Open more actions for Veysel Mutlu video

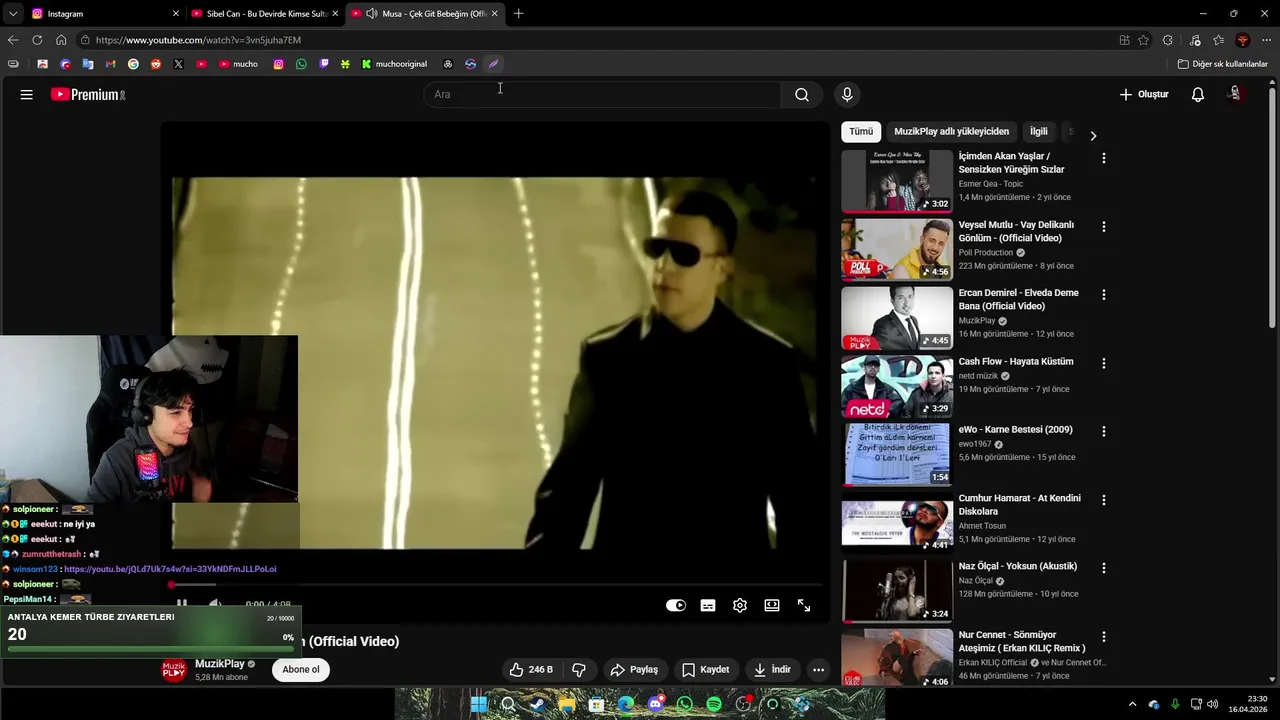1104,227
